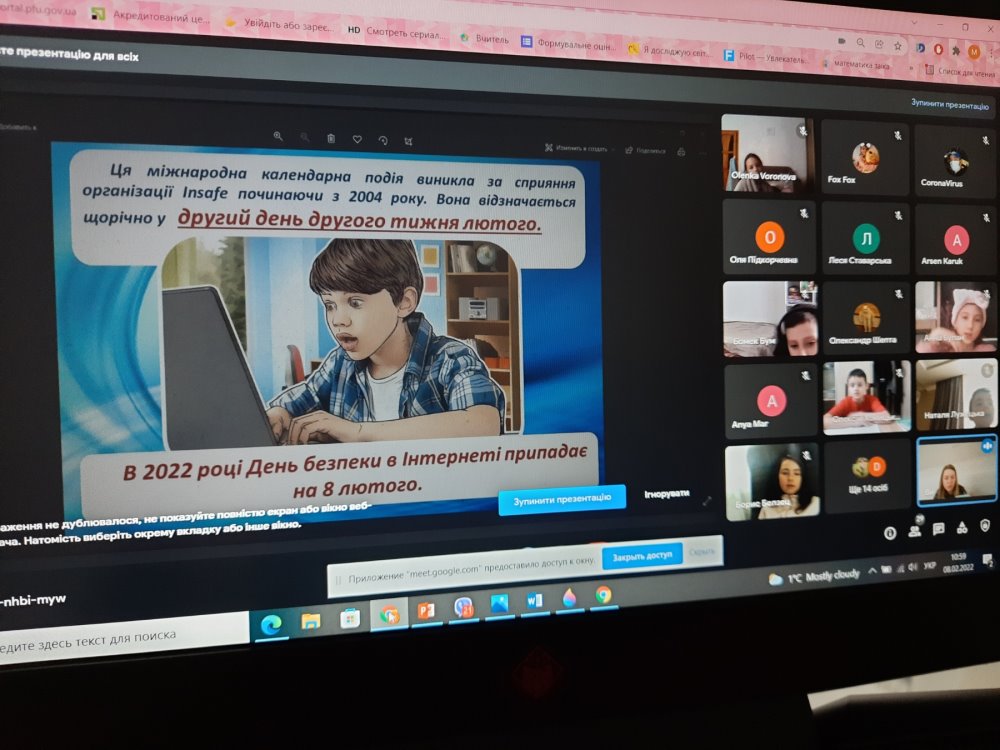Open the Chrome profile avatar
The width and height of the screenshot is (1000, 750).
coord(974,52)
